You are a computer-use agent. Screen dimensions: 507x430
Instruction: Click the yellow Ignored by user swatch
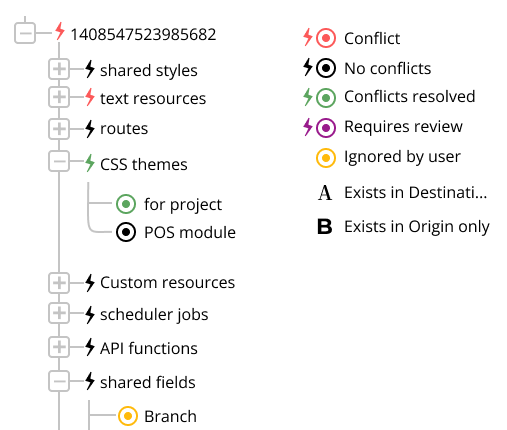click(326, 158)
